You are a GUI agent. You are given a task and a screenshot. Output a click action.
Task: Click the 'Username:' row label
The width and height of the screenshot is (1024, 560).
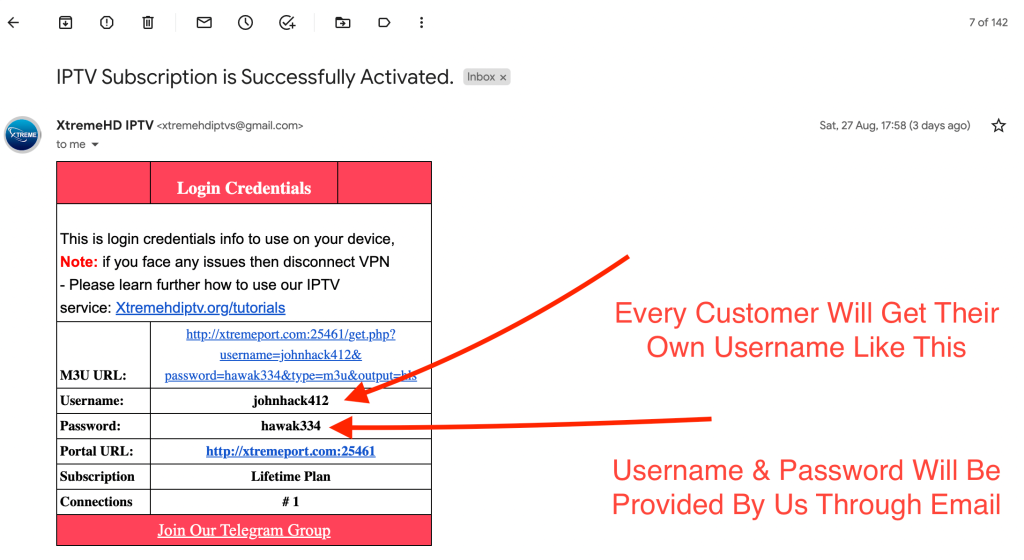[x=91, y=401]
